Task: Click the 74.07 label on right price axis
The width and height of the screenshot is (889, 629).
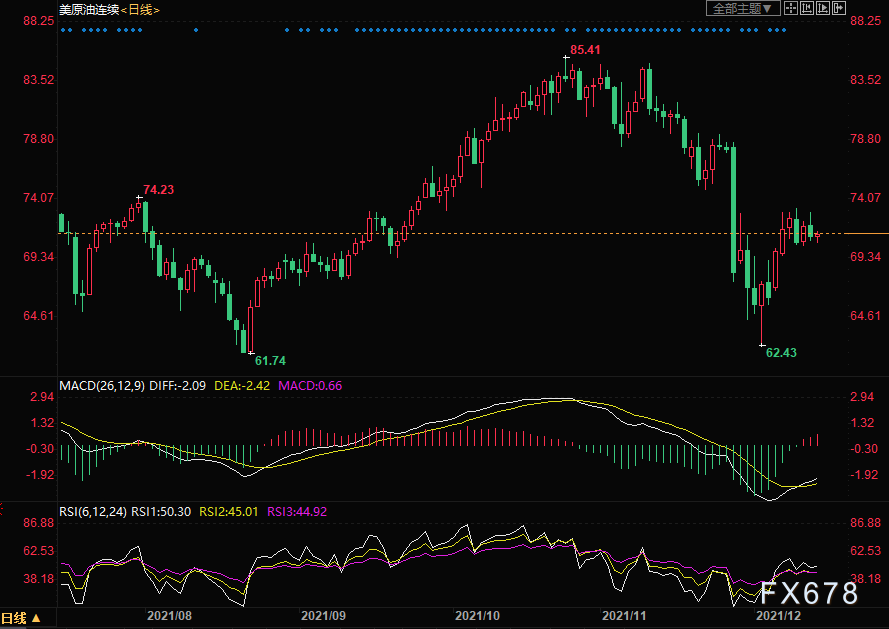Action: (x=866, y=197)
